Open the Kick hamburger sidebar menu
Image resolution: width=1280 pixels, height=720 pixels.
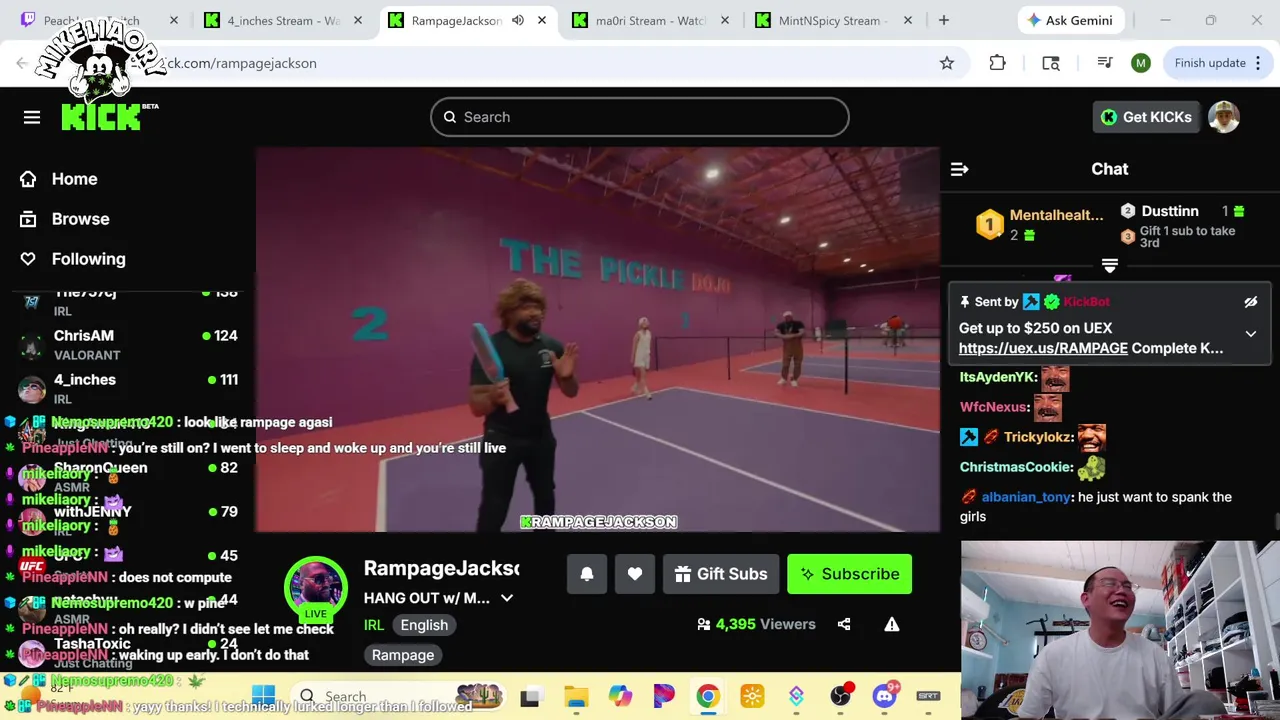click(x=32, y=117)
